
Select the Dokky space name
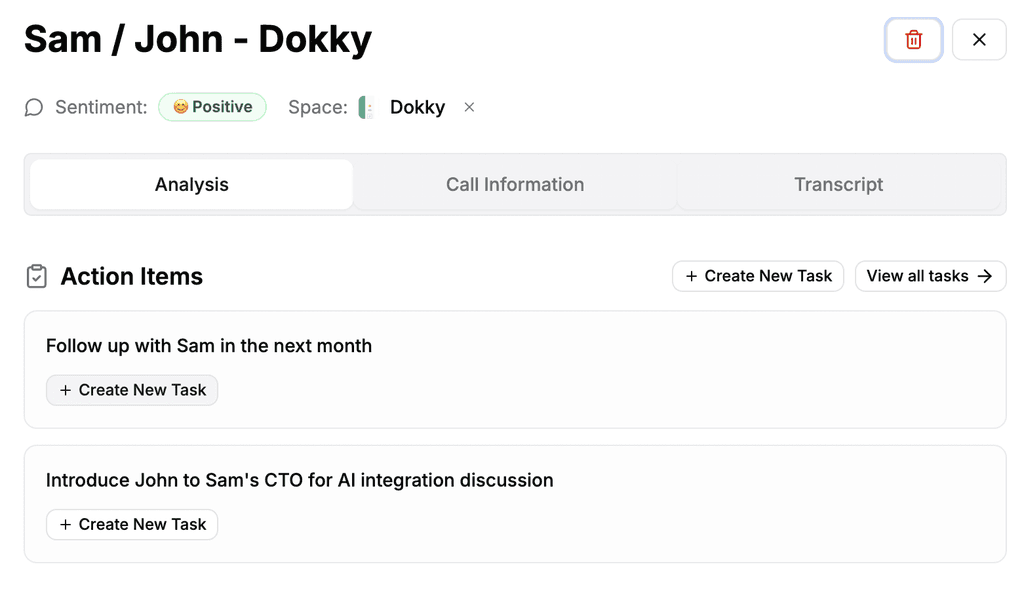tap(417, 108)
